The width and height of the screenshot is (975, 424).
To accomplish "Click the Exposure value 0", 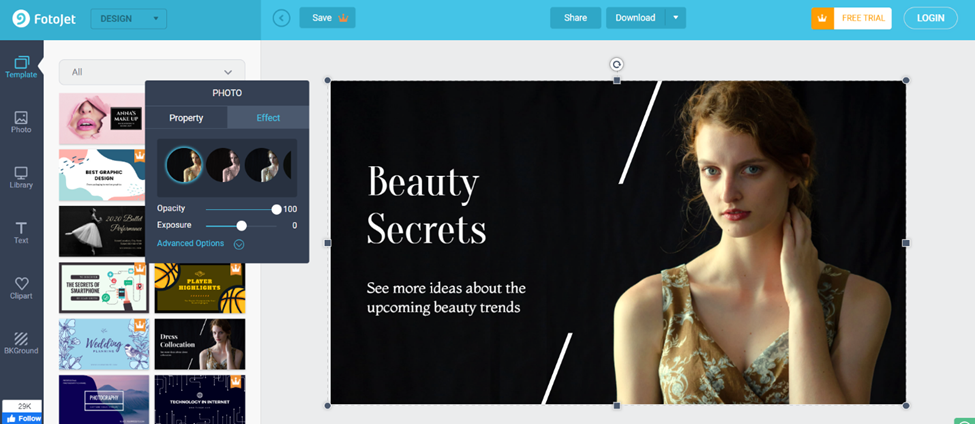I will click(295, 226).
